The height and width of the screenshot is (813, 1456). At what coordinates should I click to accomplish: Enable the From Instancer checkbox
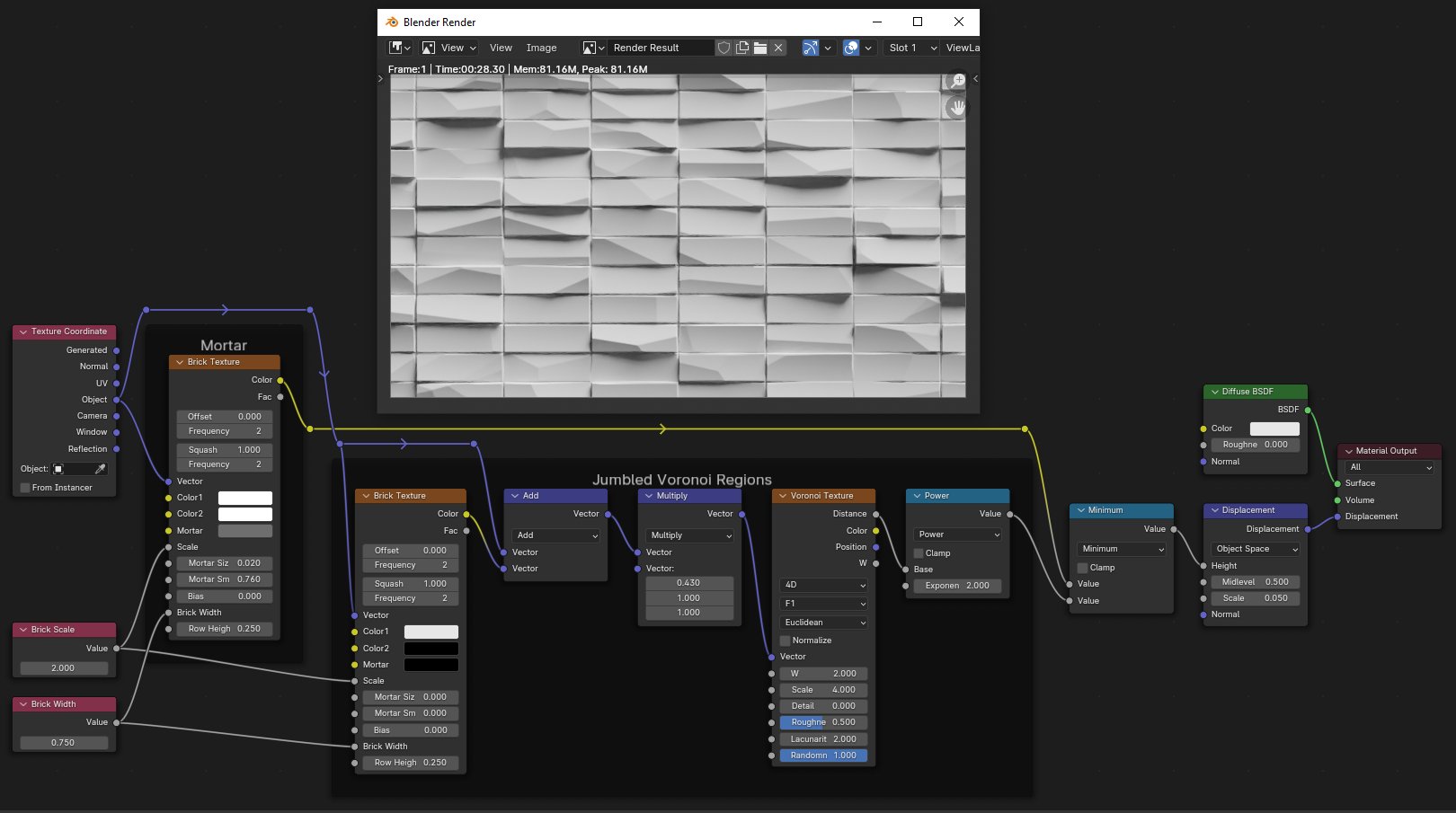(25, 488)
